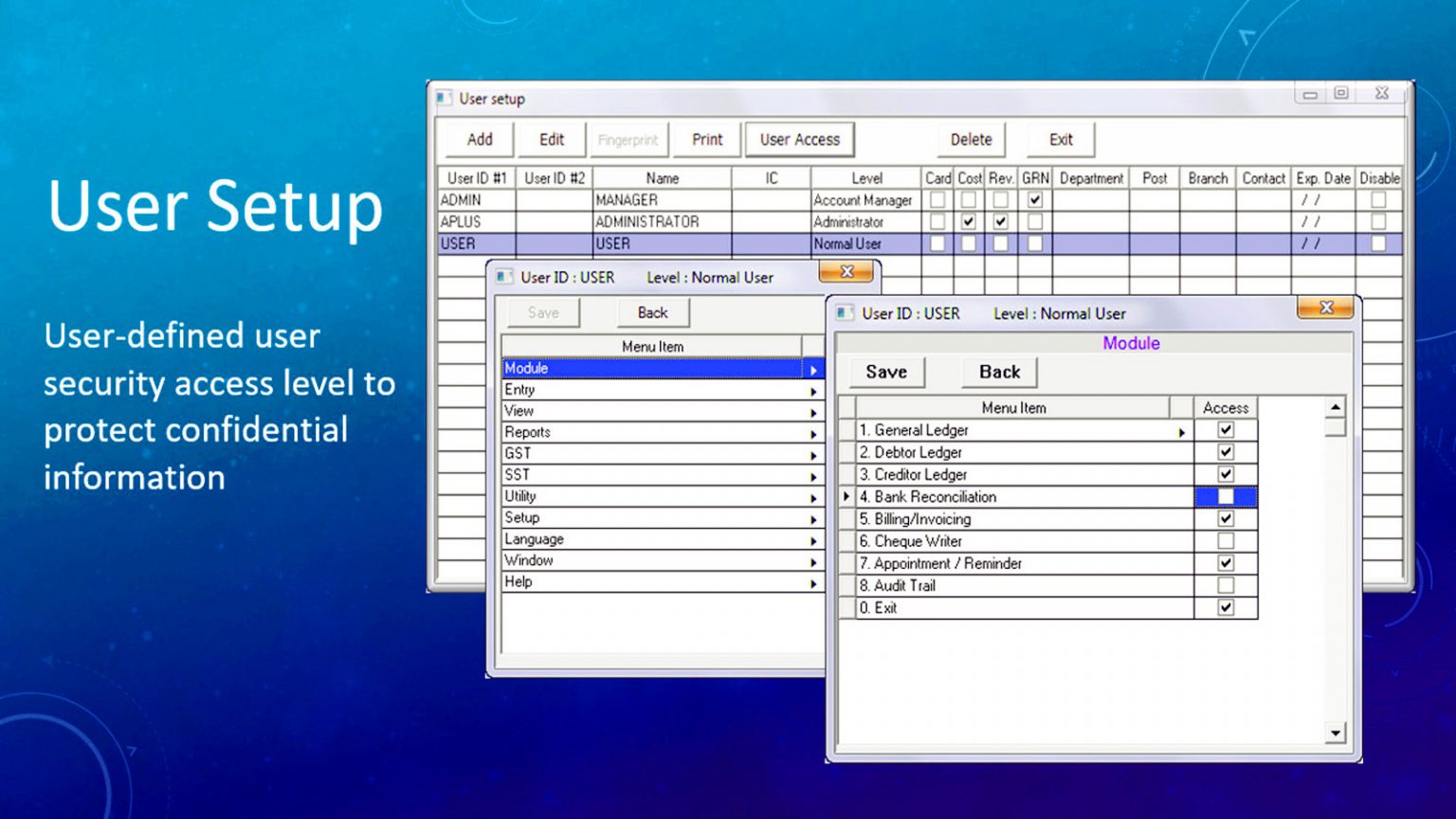Click the scrollbar down arrow in Module window
This screenshot has height=819, width=1456.
(1335, 734)
